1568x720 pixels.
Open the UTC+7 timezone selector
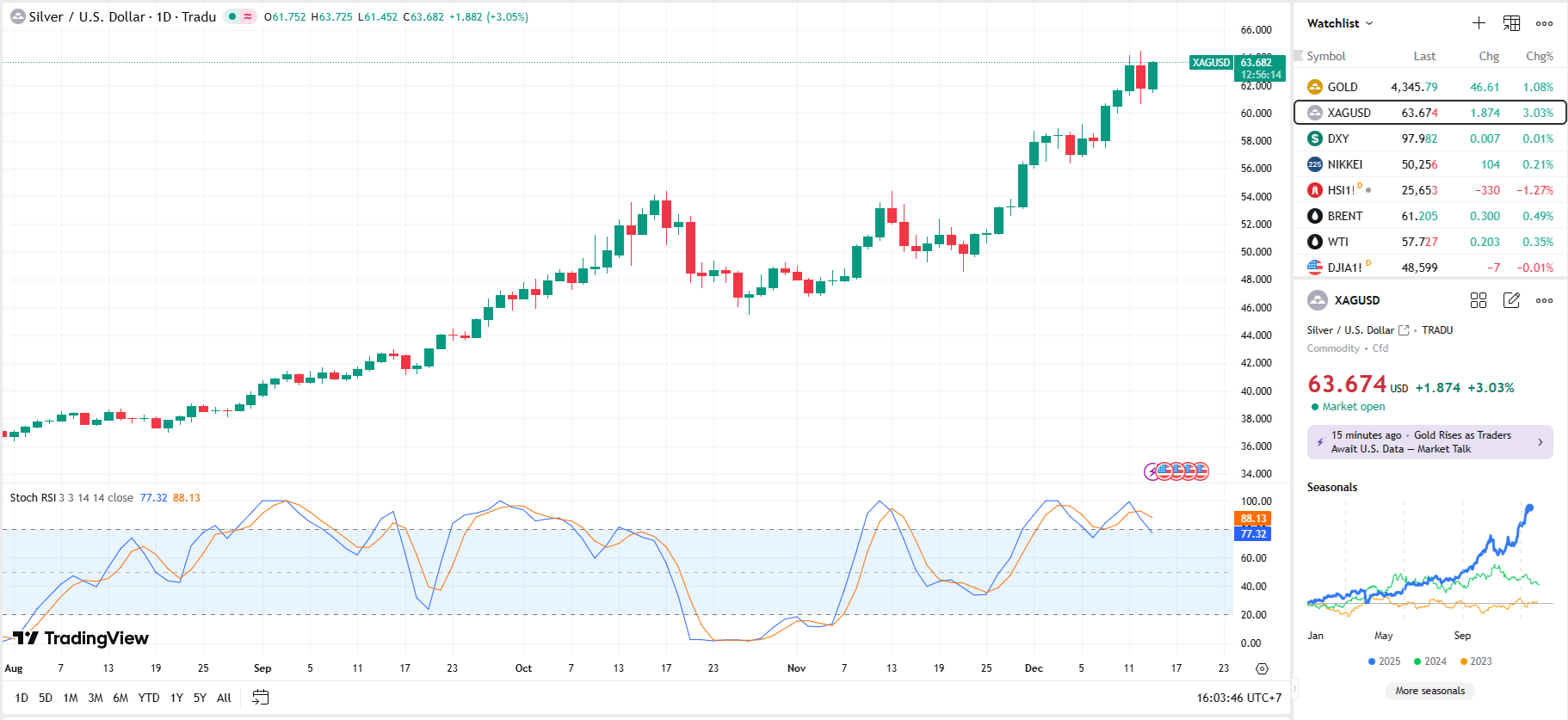[1238, 698]
